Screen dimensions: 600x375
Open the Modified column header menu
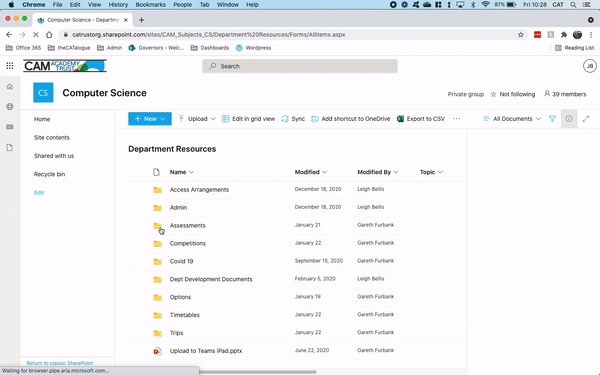pos(311,172)
